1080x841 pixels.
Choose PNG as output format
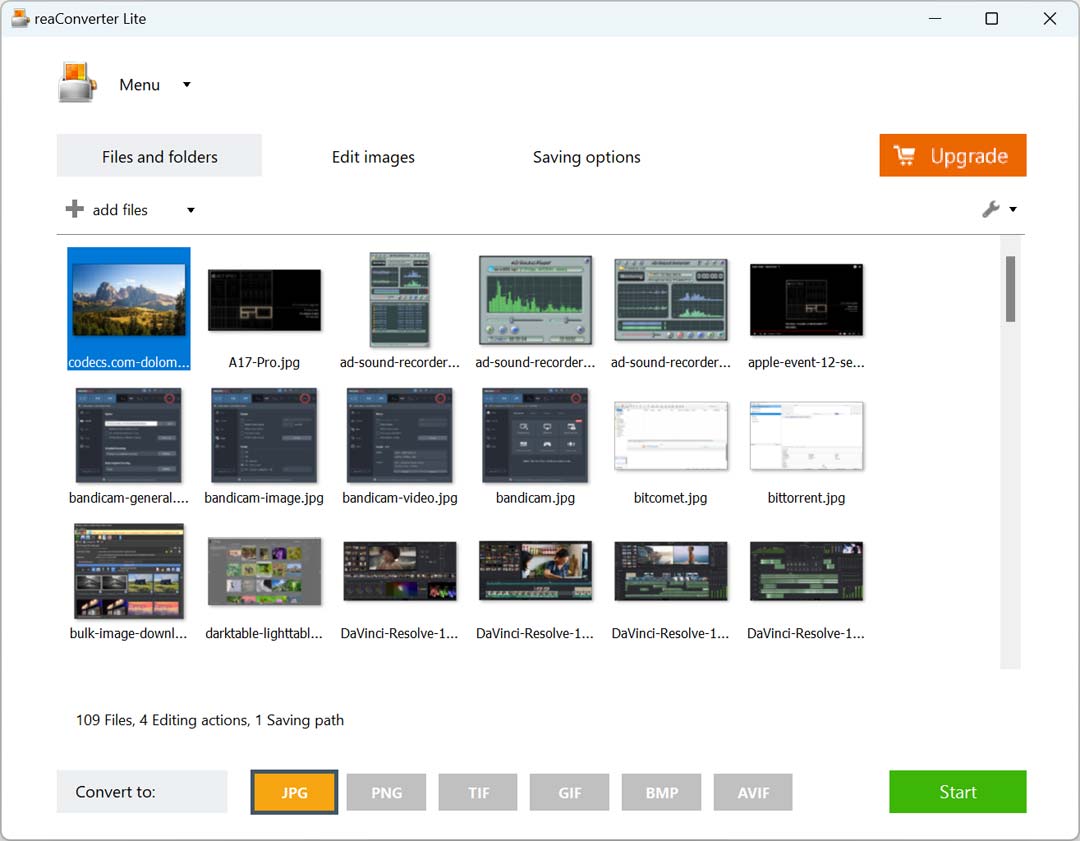pos(386,792)
